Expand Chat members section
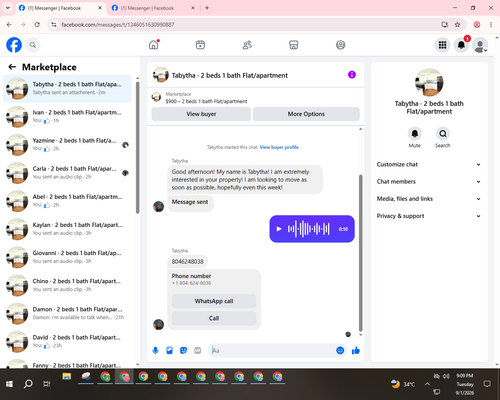The image size is (500, 400). pyautogui.click(x=429, y=182)
